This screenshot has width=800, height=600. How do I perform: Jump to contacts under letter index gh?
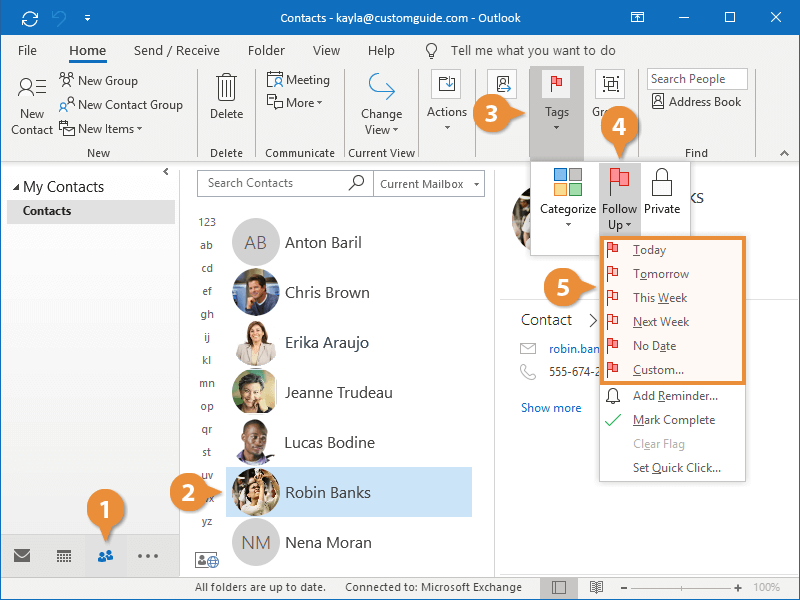click(207, 314)
